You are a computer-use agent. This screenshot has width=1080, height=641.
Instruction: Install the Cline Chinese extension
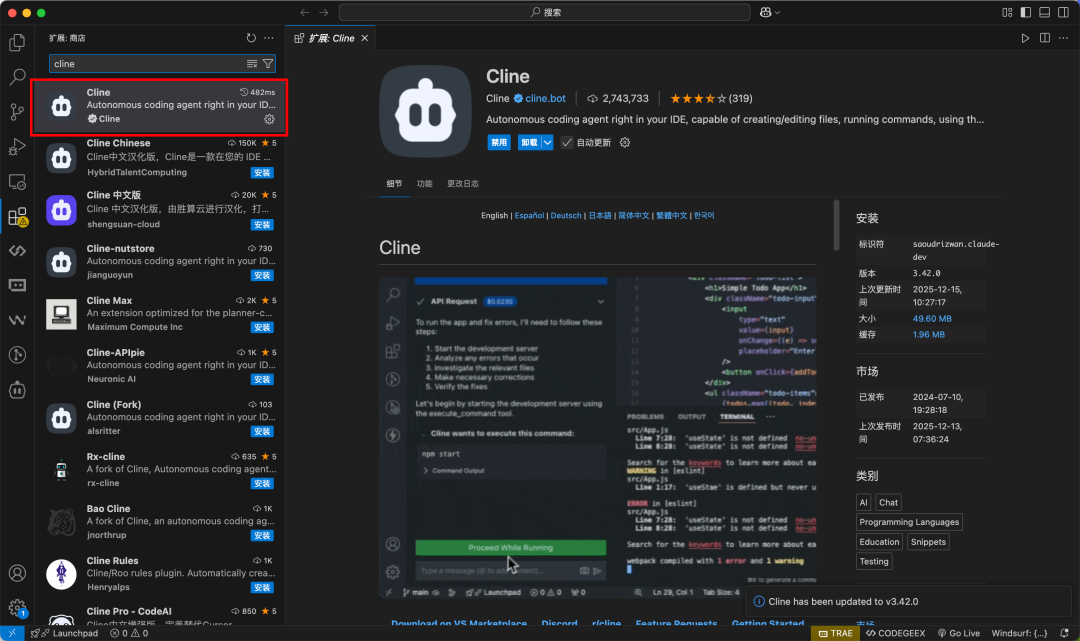[x=262, y=173]
